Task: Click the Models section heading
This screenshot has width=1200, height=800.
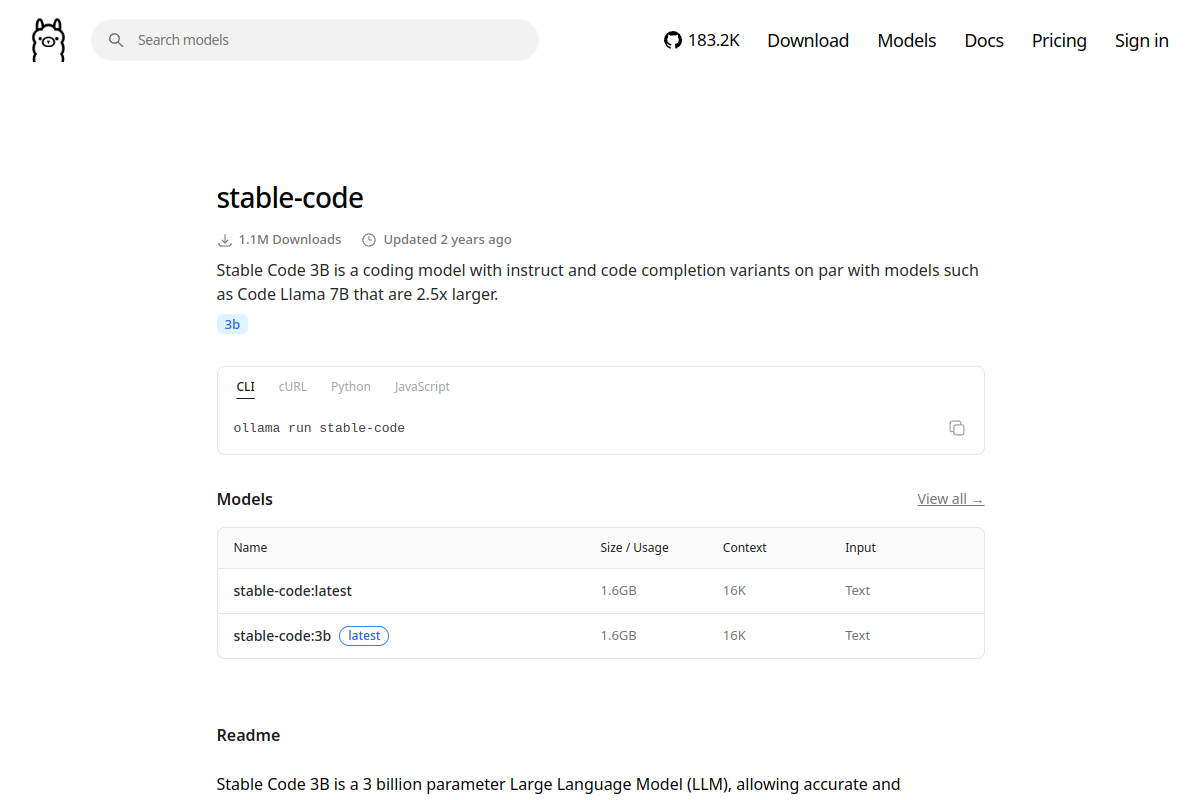Action: [244, 499]
